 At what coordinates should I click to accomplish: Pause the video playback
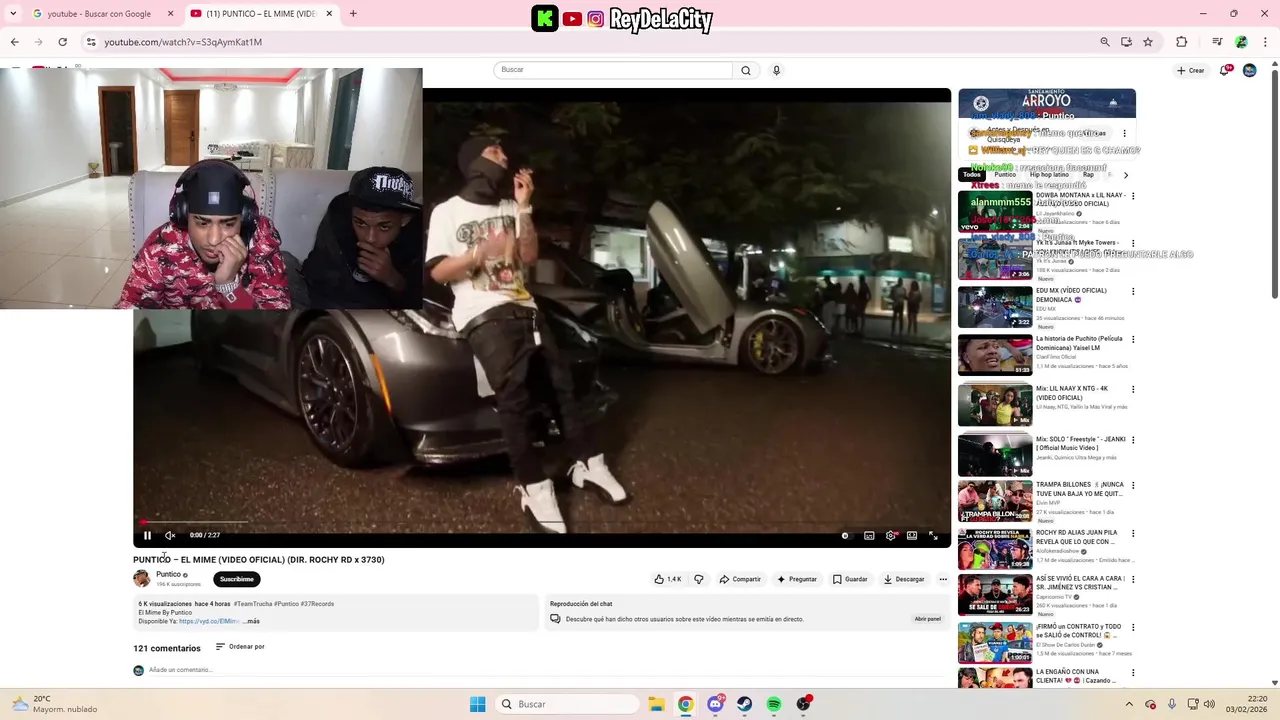147,535
